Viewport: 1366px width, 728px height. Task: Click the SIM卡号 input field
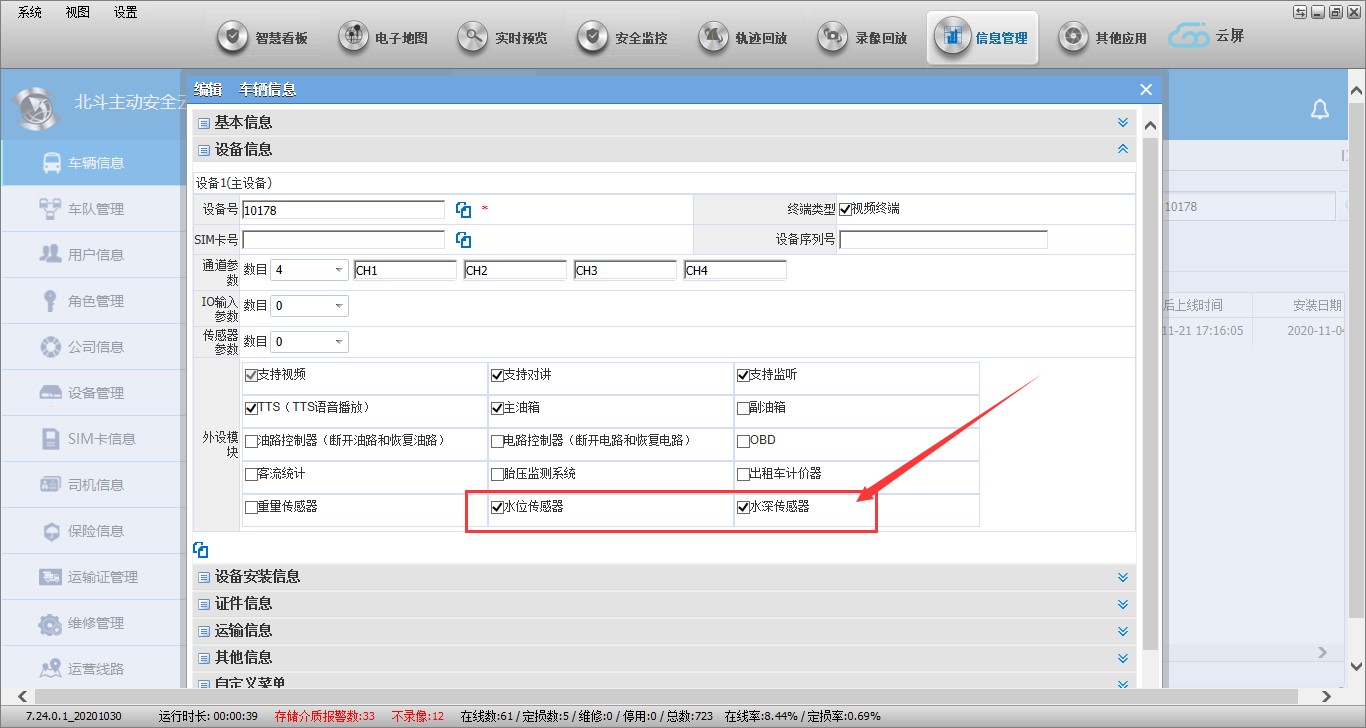(343, 240)
